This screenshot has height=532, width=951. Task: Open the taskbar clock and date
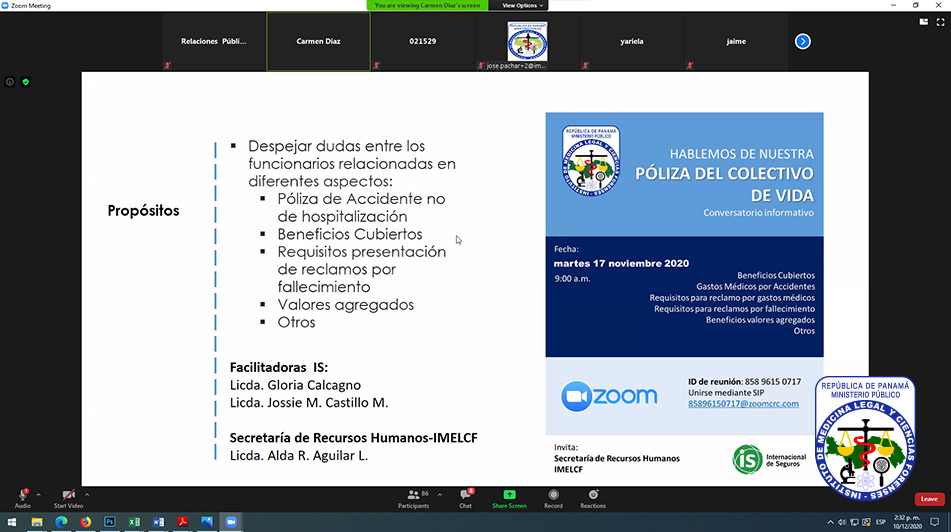[907, 522]
